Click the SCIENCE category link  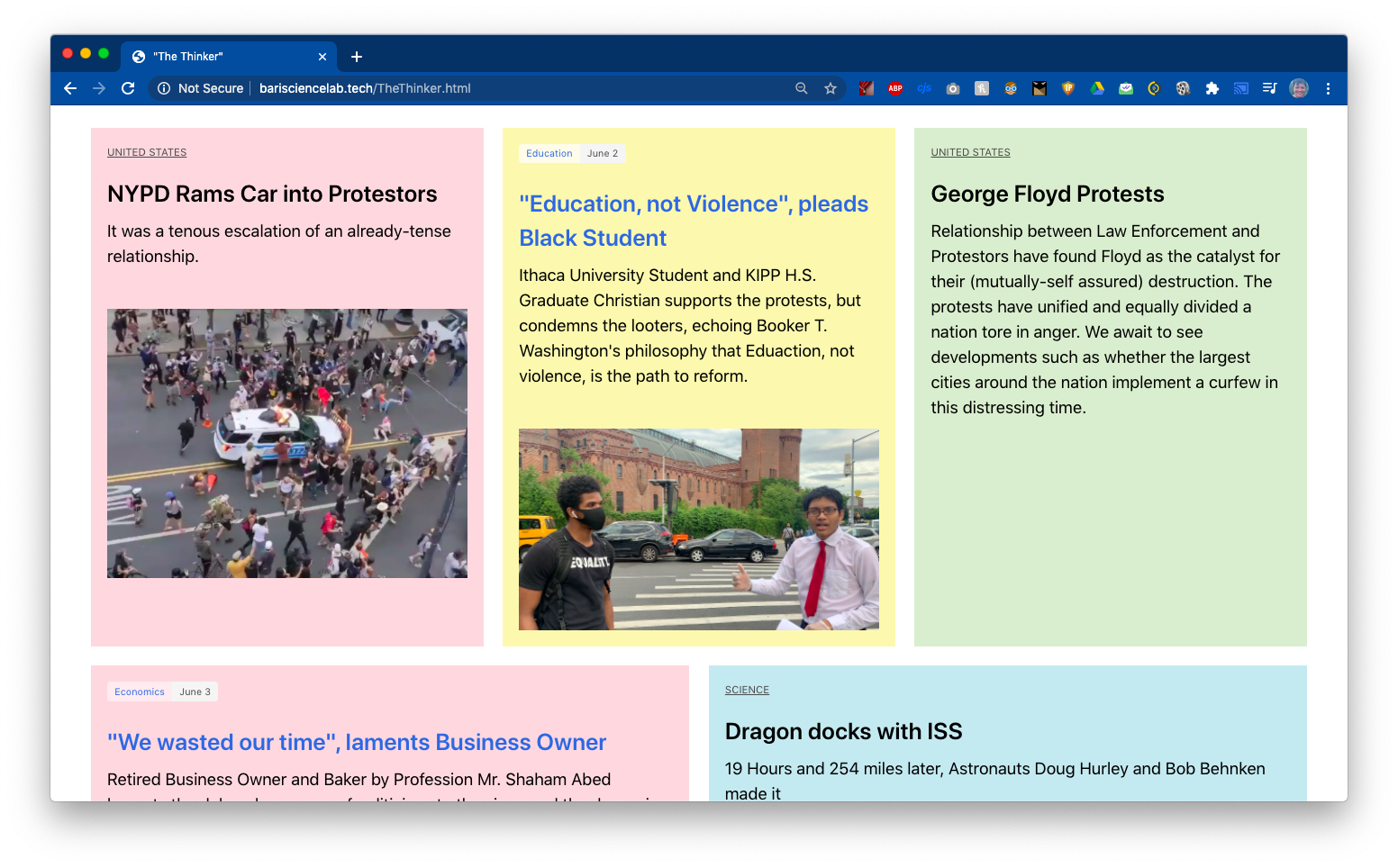click(x=747, y=690)
